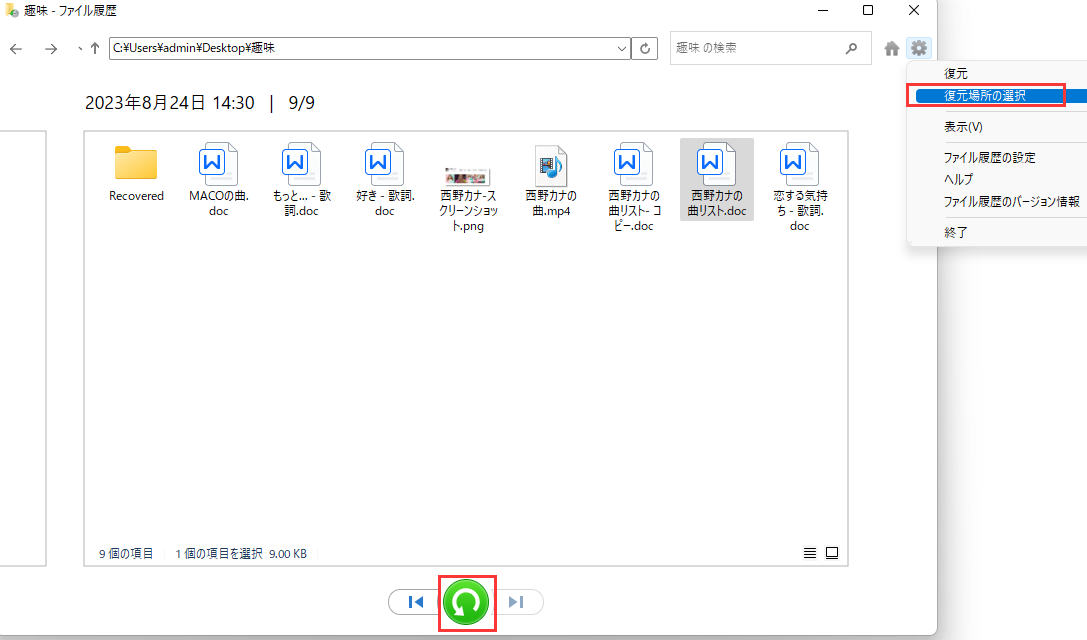
Task: Choose 復元 from the menu
Action: point(955,74)
